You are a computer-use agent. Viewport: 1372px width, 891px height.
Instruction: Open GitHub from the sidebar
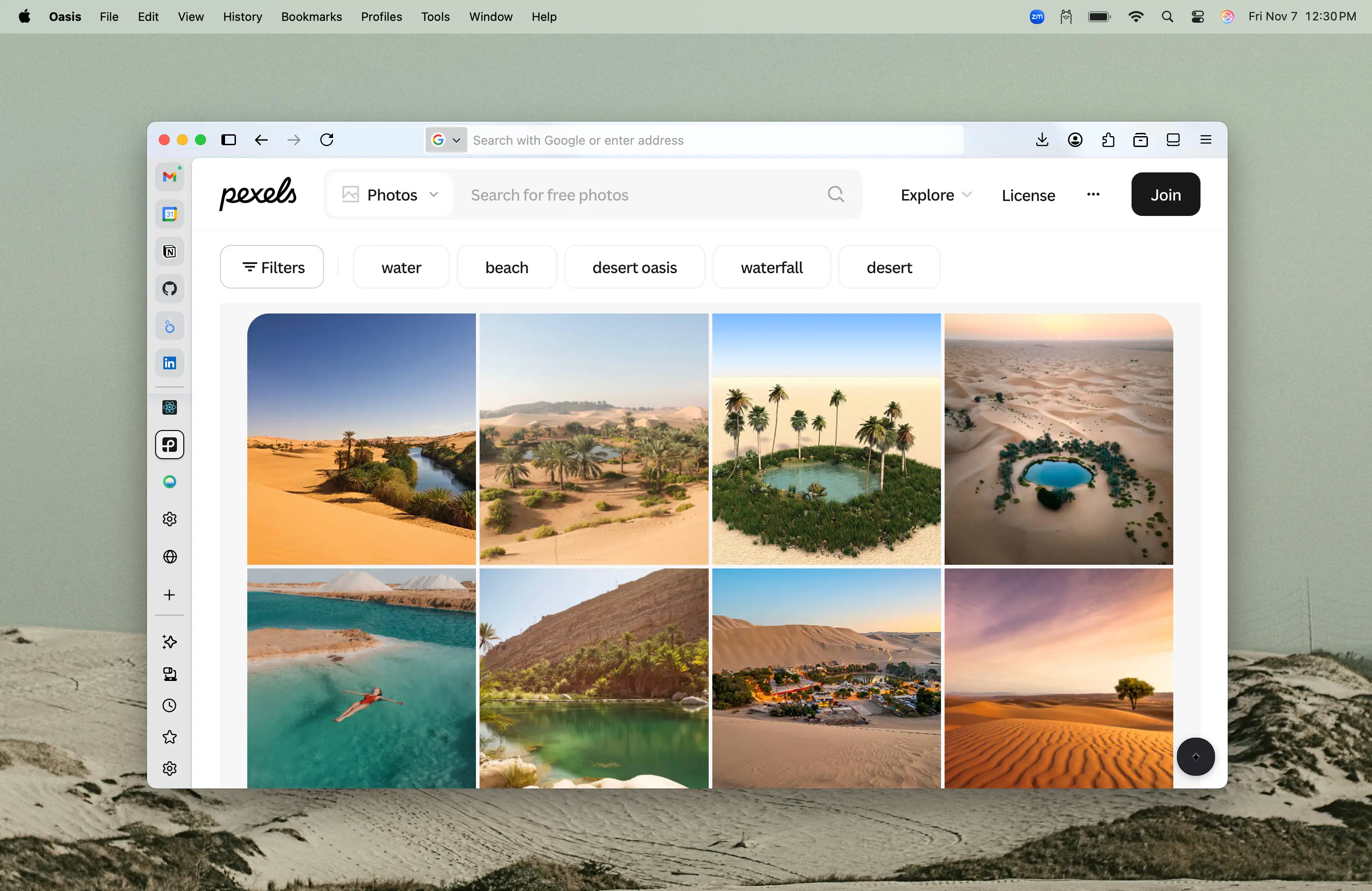[x=170, y=288]
